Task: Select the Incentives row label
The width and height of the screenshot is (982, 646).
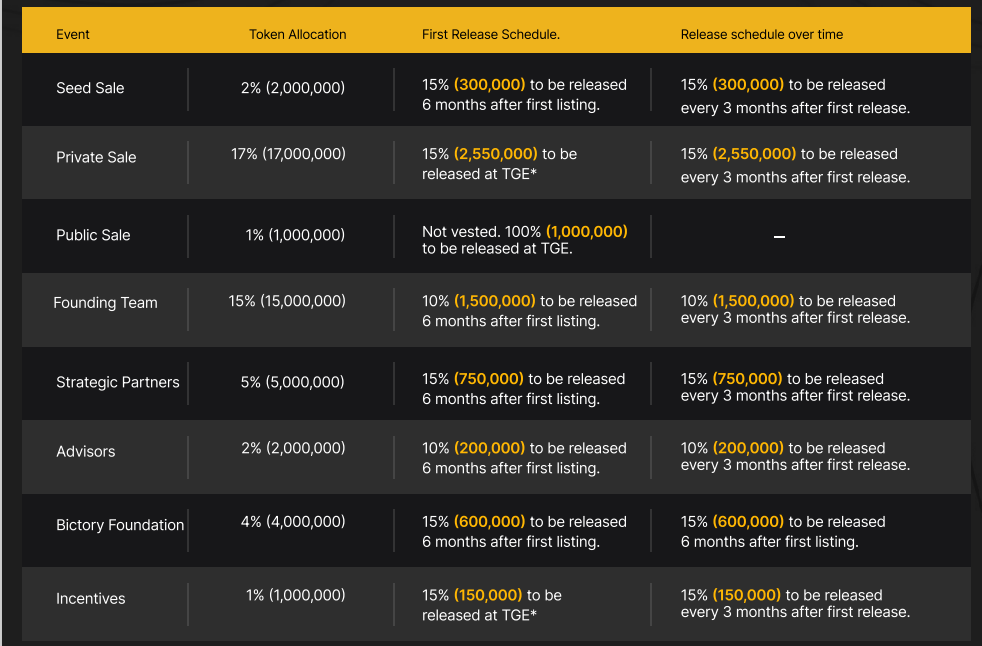Action: click(90, 598)
